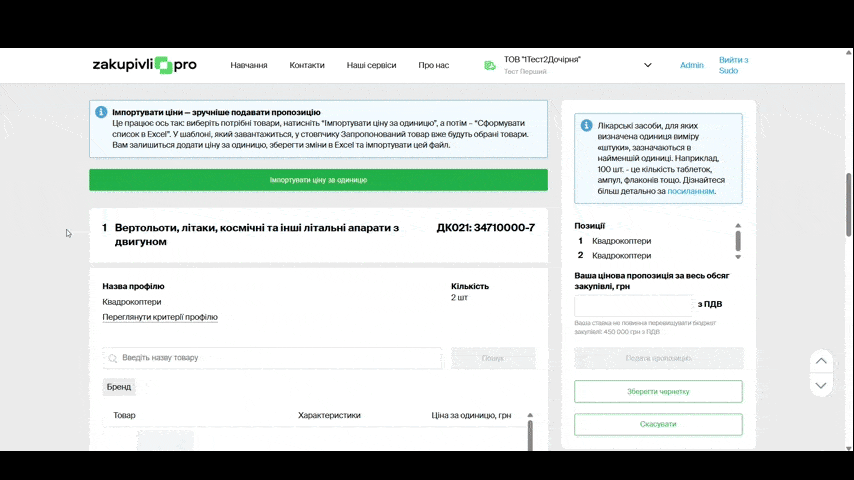Viewport: 854px width, 480px height.
Task: Open Наші сервіси menu item
Action: (371, 65)
